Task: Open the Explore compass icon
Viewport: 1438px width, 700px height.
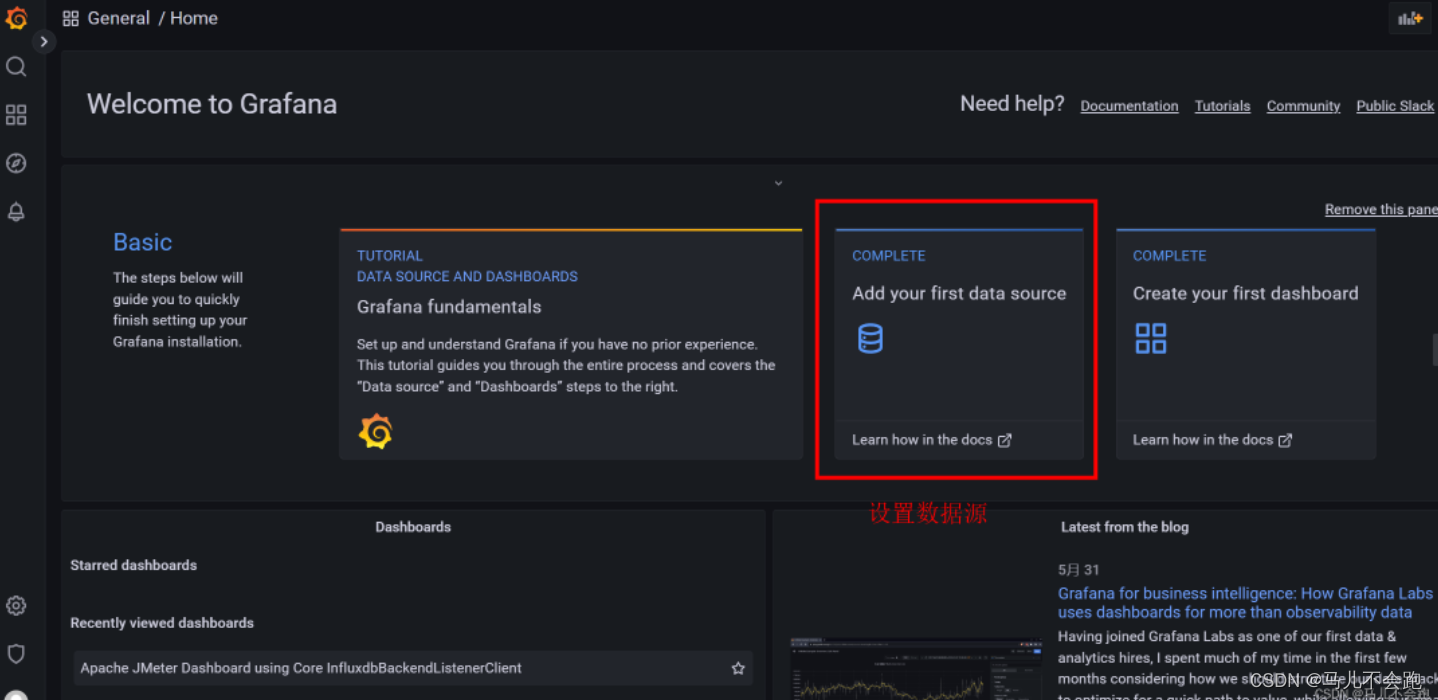Action: pyautogui.click(x=16, y=163)
